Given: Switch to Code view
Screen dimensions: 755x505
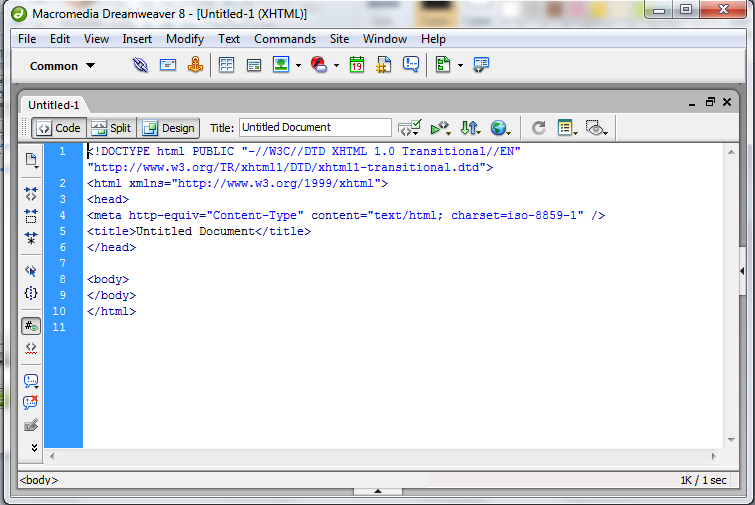Looking at the screenshot, I should click(x=59, y=128).
